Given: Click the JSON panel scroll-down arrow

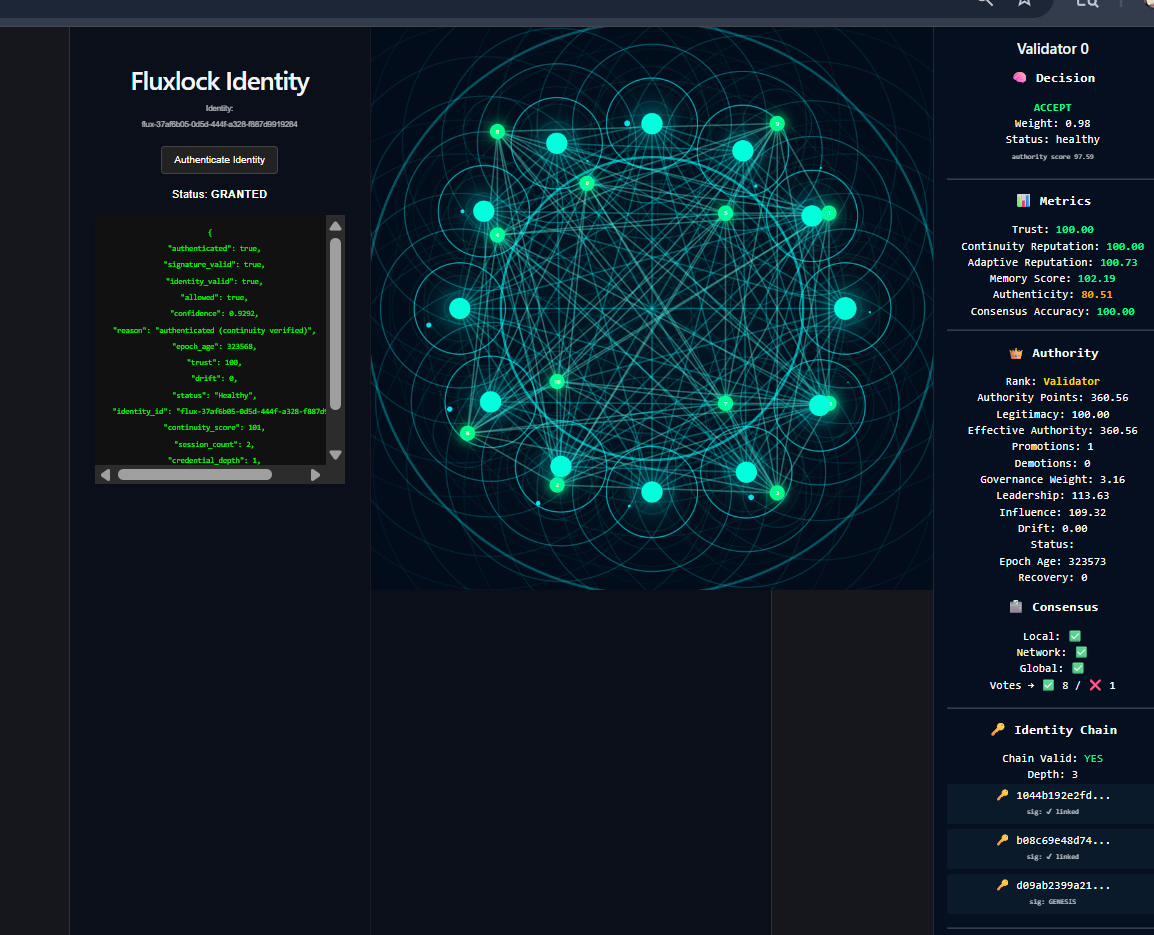Looking at the screenshot, I should pyautogui.click(x=336, y=455).
